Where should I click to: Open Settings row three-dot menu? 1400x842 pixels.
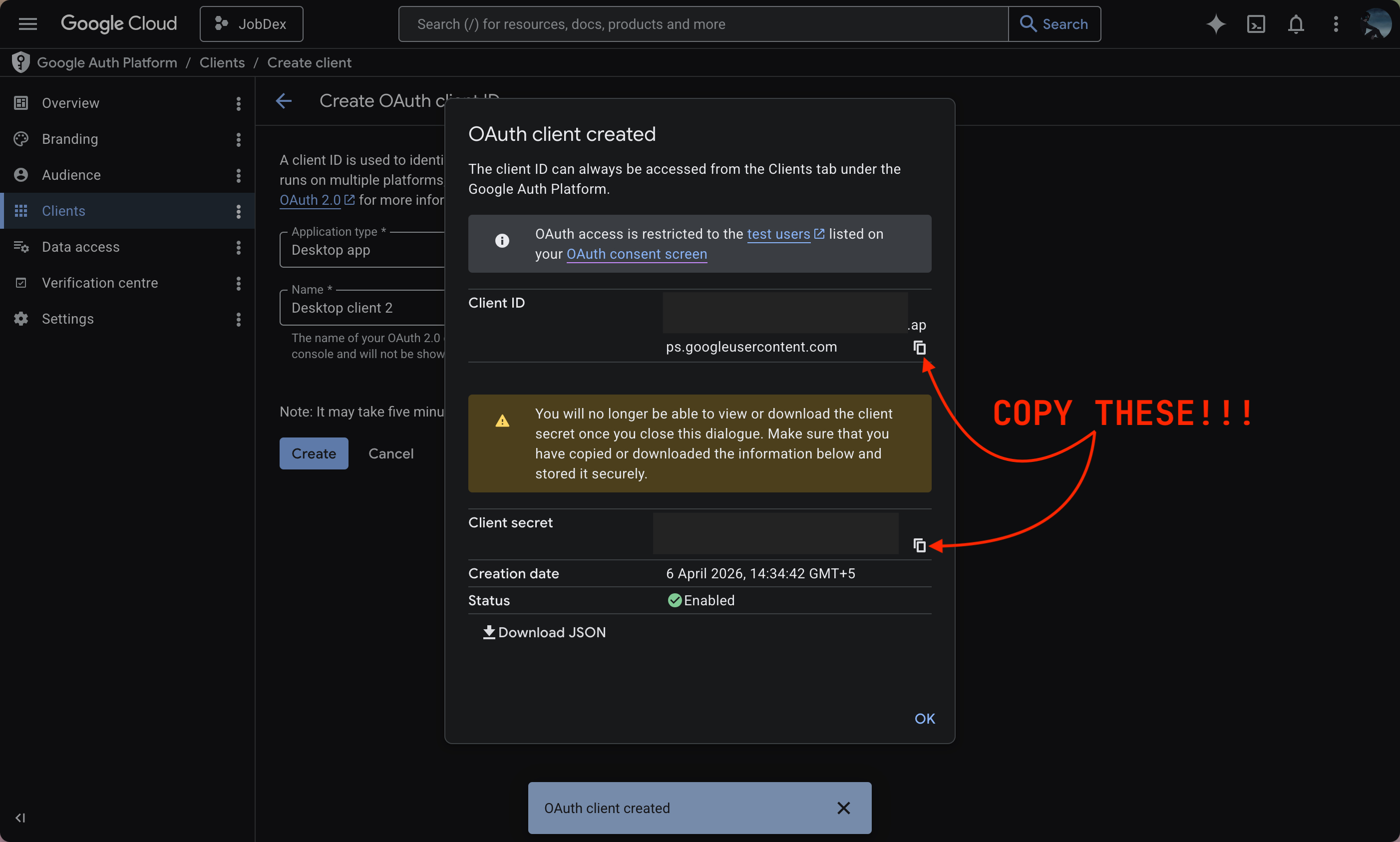238,320
